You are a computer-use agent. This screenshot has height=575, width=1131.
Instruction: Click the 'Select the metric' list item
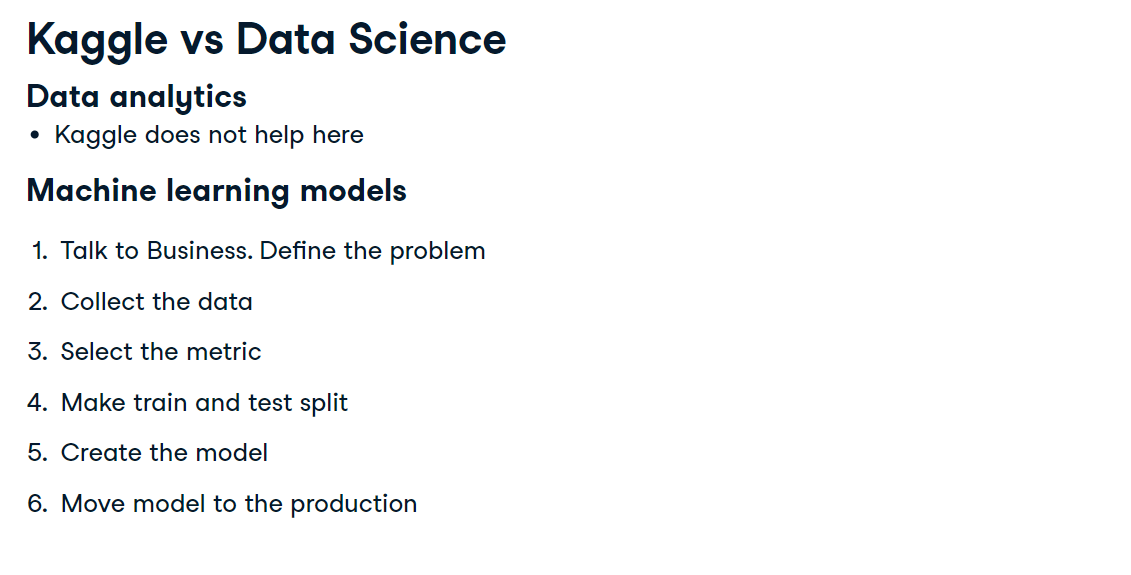161,352
